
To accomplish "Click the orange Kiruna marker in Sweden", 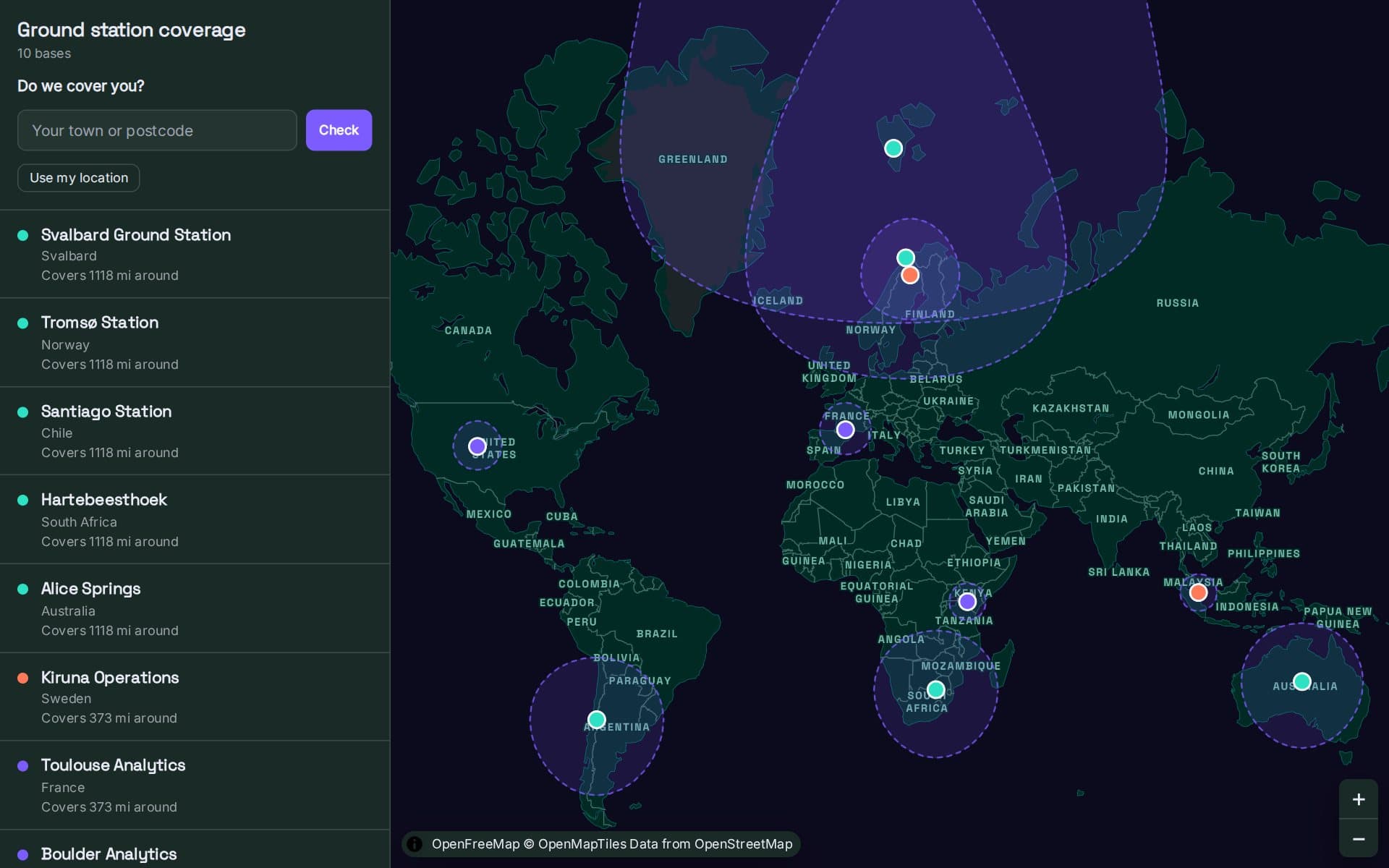I will [x=910, y=275].
